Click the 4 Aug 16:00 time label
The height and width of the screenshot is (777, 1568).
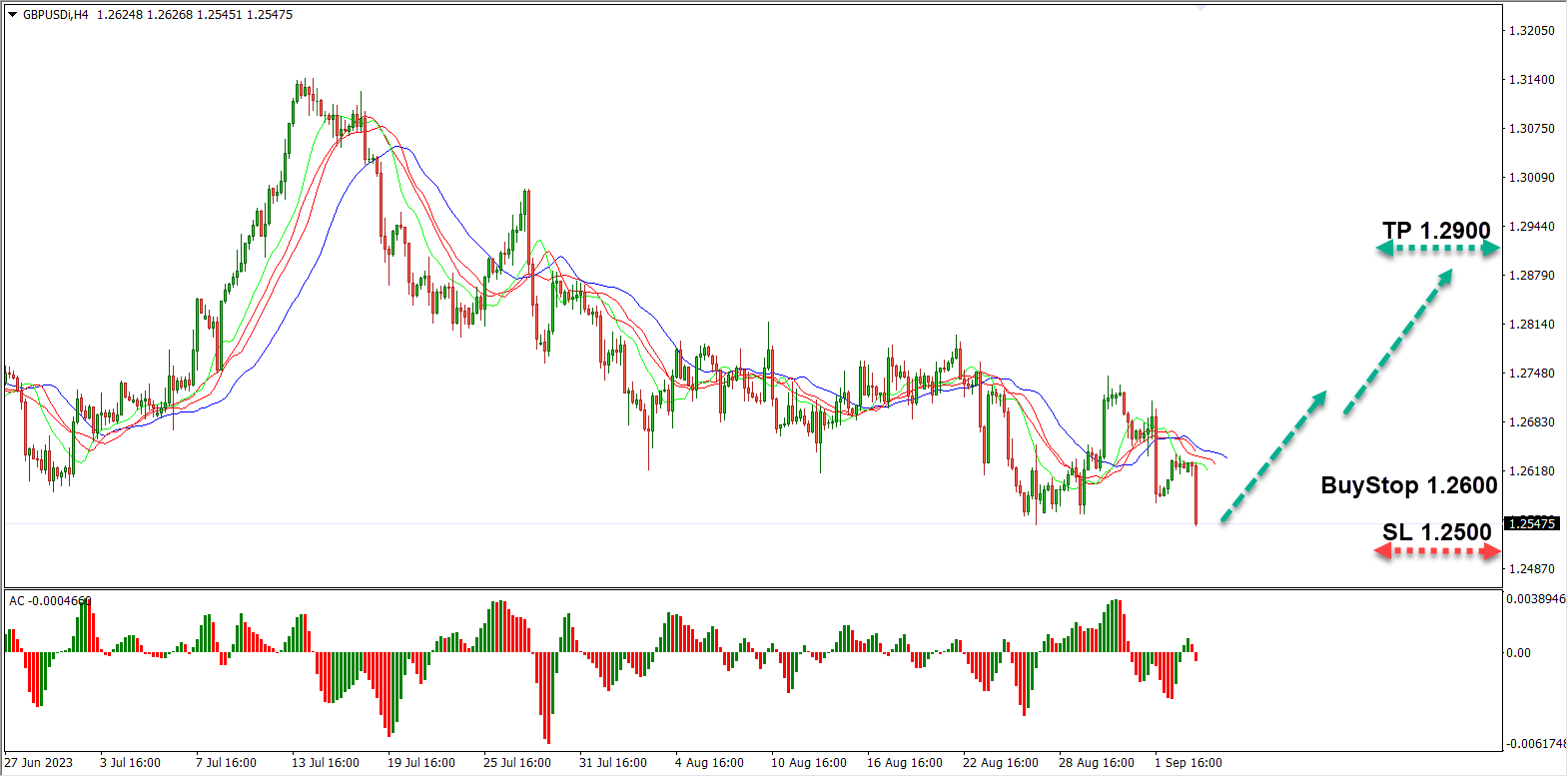click(709, 763)
